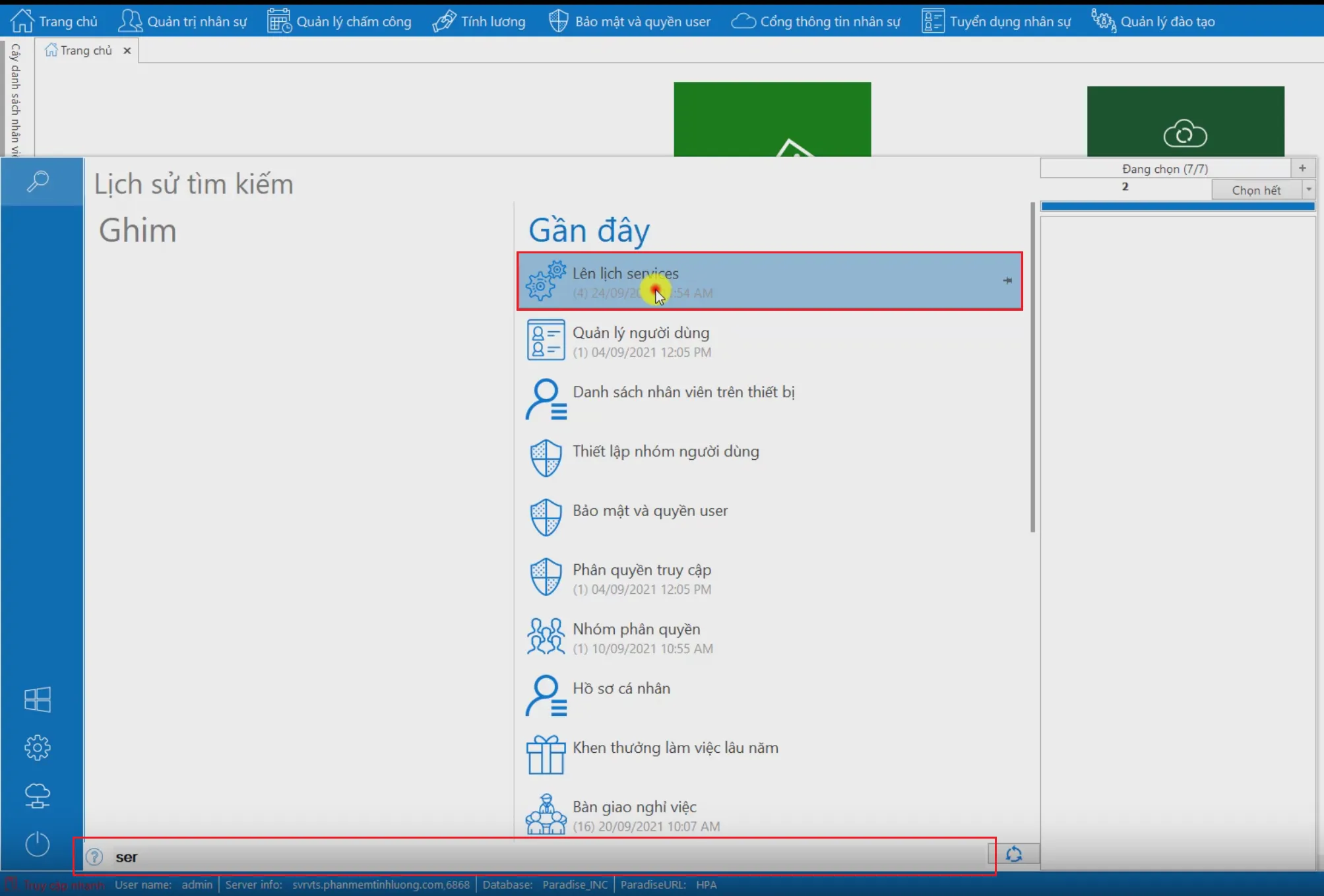This screenshot has width=1324, height=896.
Task: Pin the Lên lịch services entry
Action: [1007, 280]
